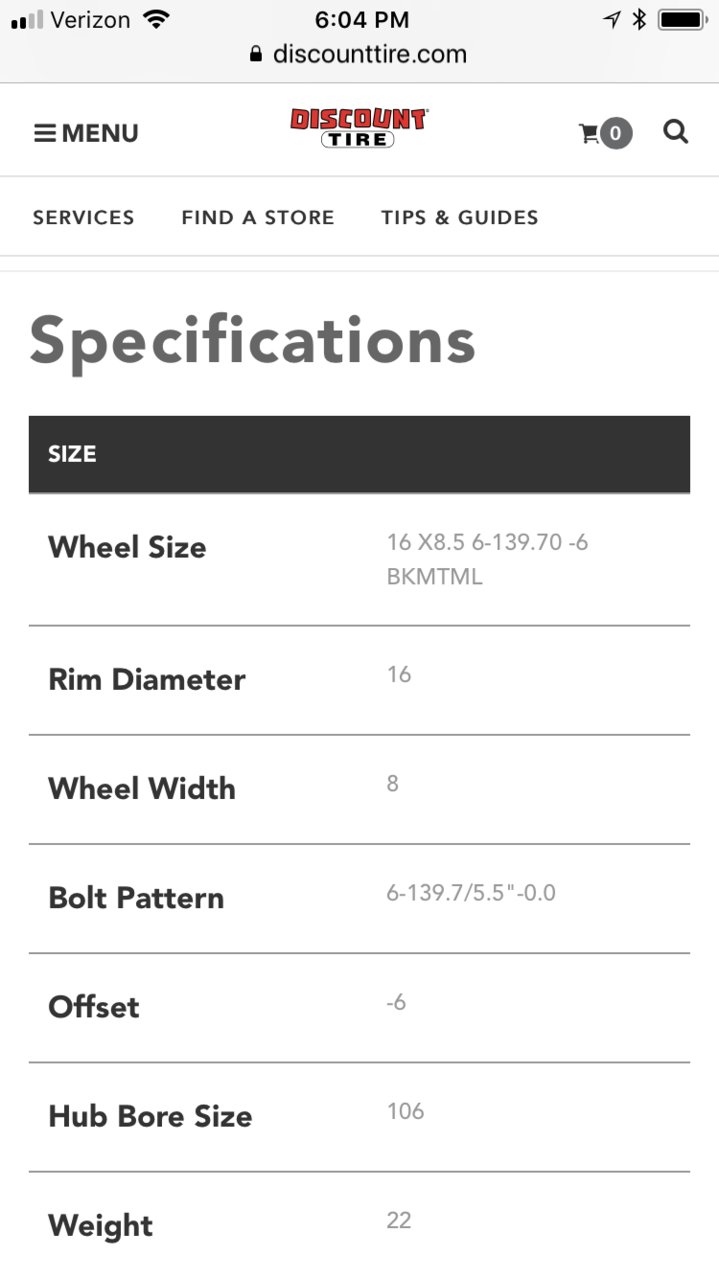The height and width of the screenshot is (1278, 719).
Task: Tap the 6:04 PM clock in status bar
Action: click(361, 19)
